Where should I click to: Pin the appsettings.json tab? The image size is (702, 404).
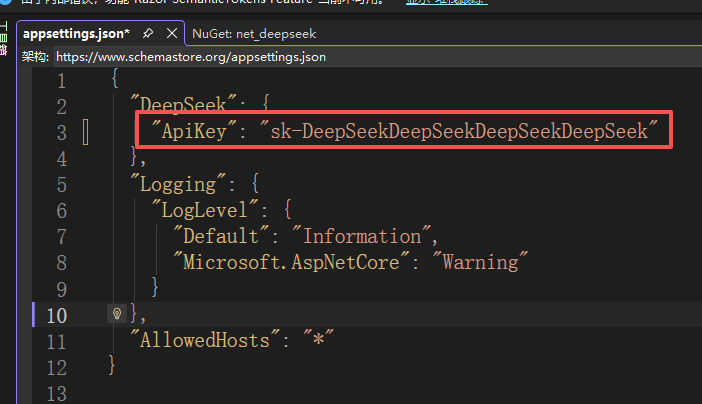pos(148,34)
